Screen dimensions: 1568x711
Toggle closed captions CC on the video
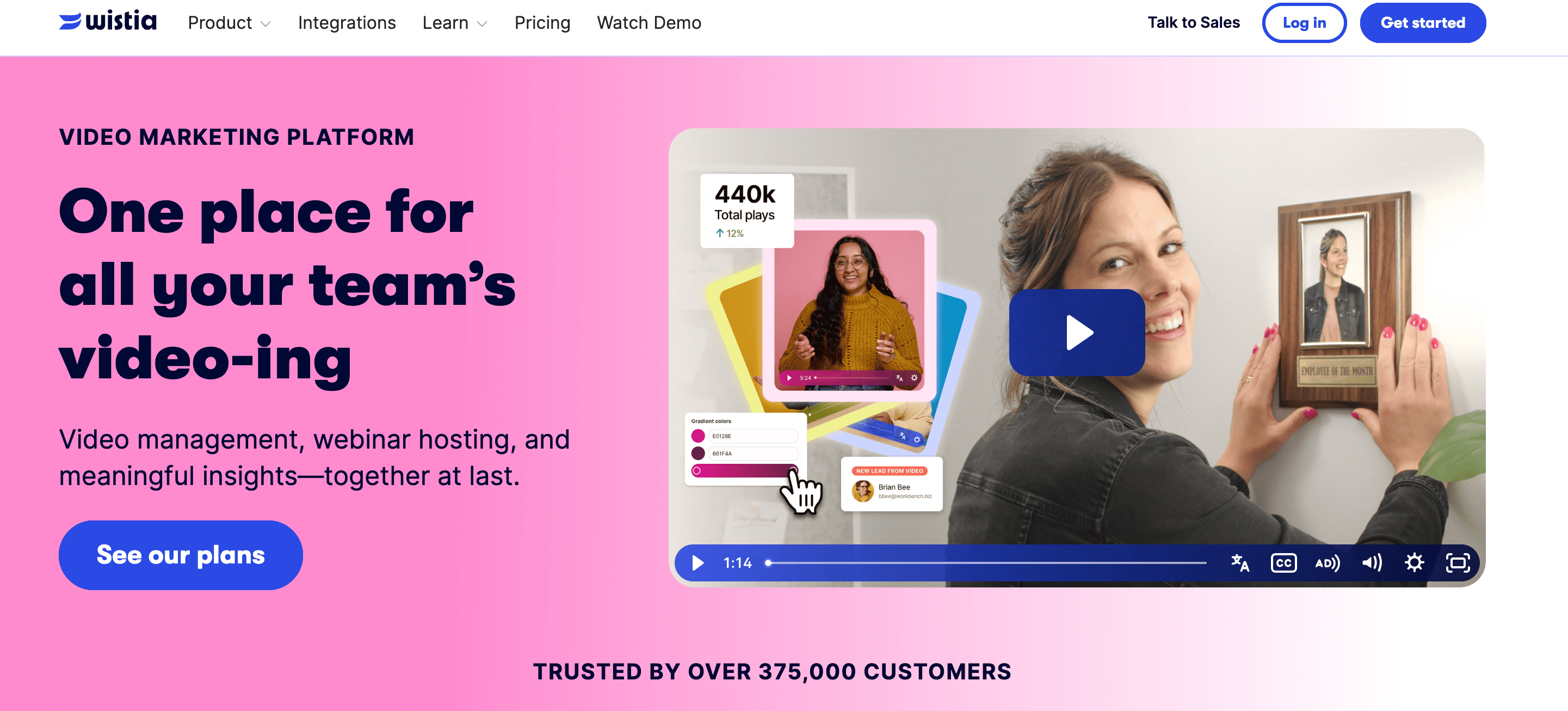click(1283, 563)
